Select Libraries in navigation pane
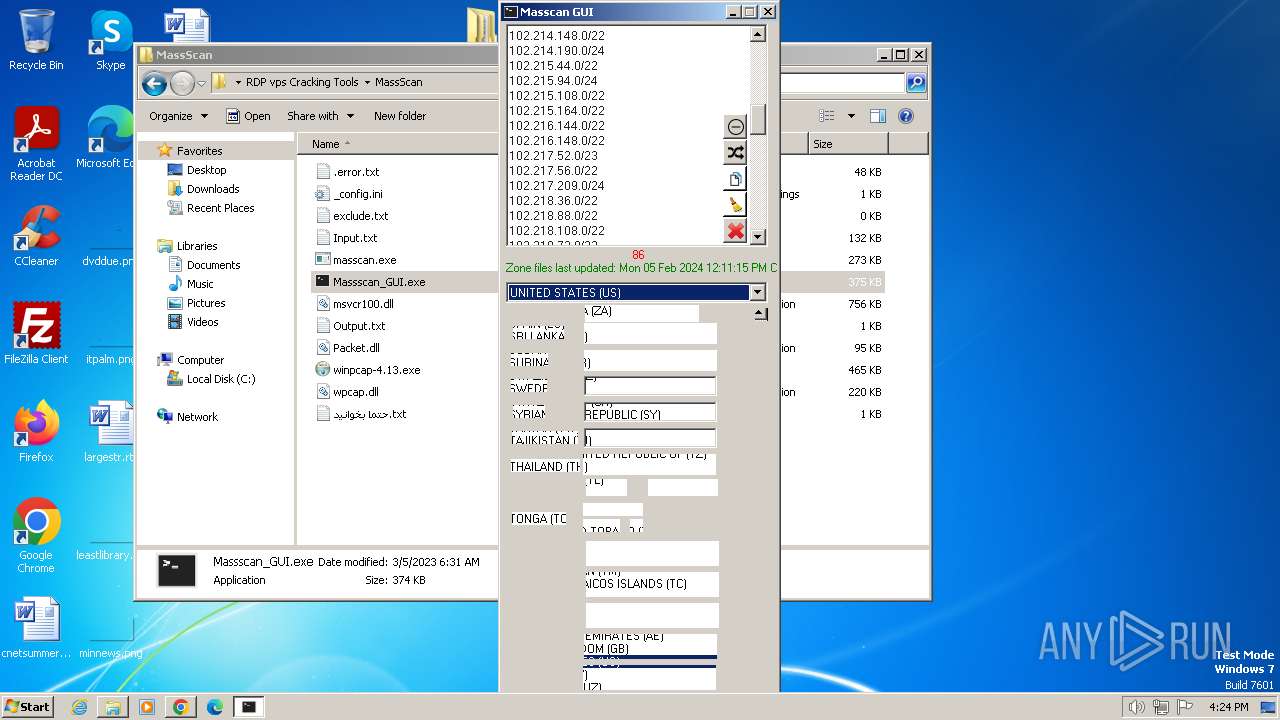 [x=187, y=246]
